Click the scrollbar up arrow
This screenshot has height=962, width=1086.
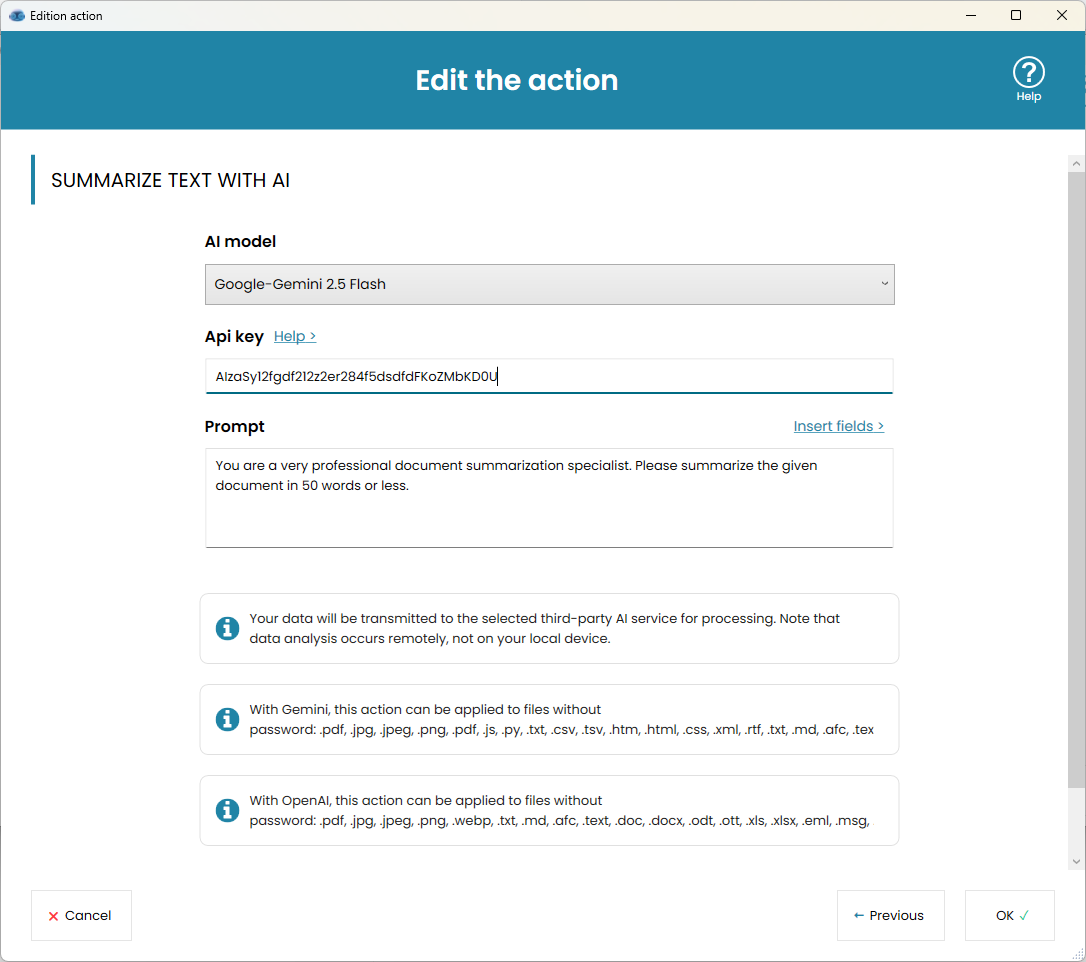(x=1076, y=164)
